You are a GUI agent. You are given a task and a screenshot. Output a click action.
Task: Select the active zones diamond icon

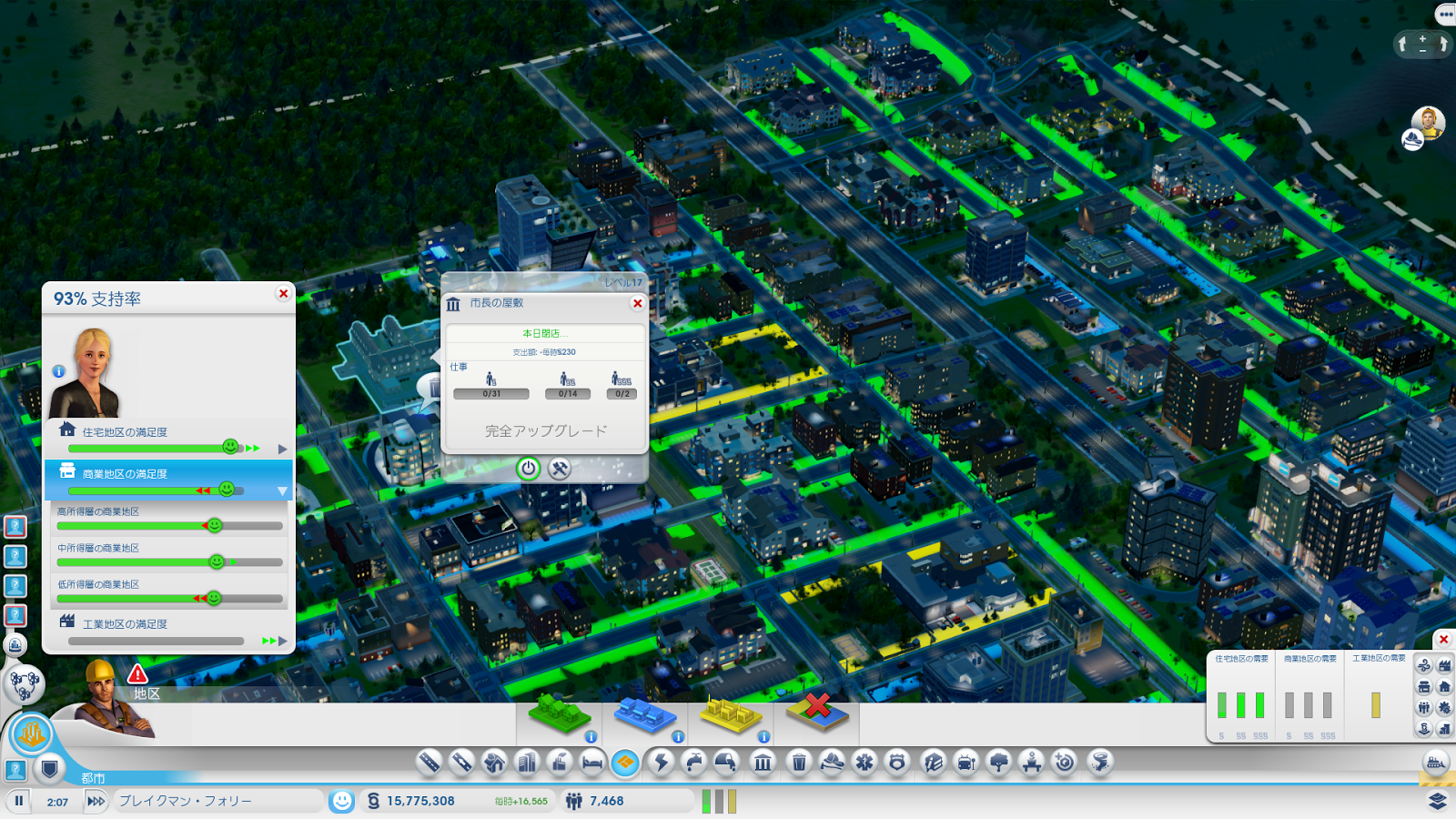tap(625, 762)
